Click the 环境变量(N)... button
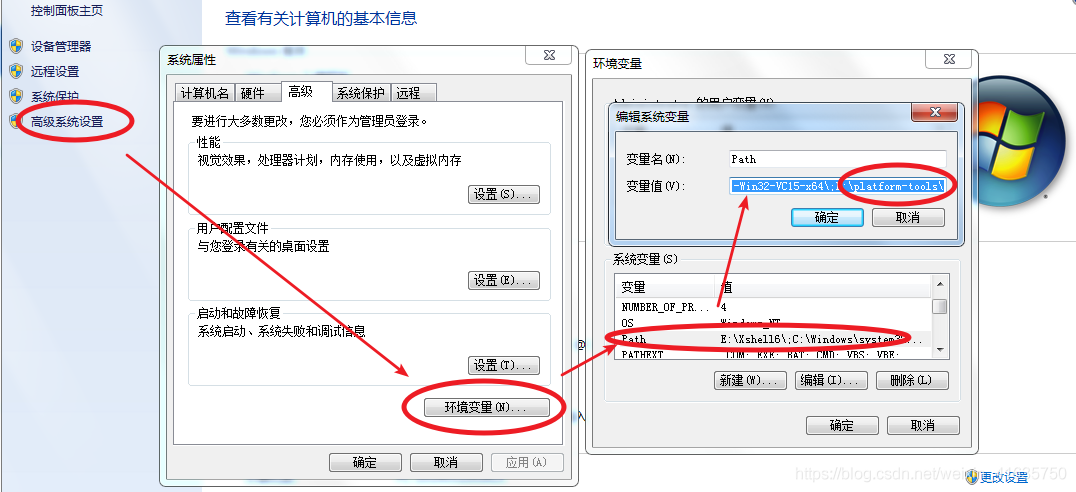Image resolution: width=1076 pixels, height=492 pixels. pyautogui.click(x=487, y=408)
